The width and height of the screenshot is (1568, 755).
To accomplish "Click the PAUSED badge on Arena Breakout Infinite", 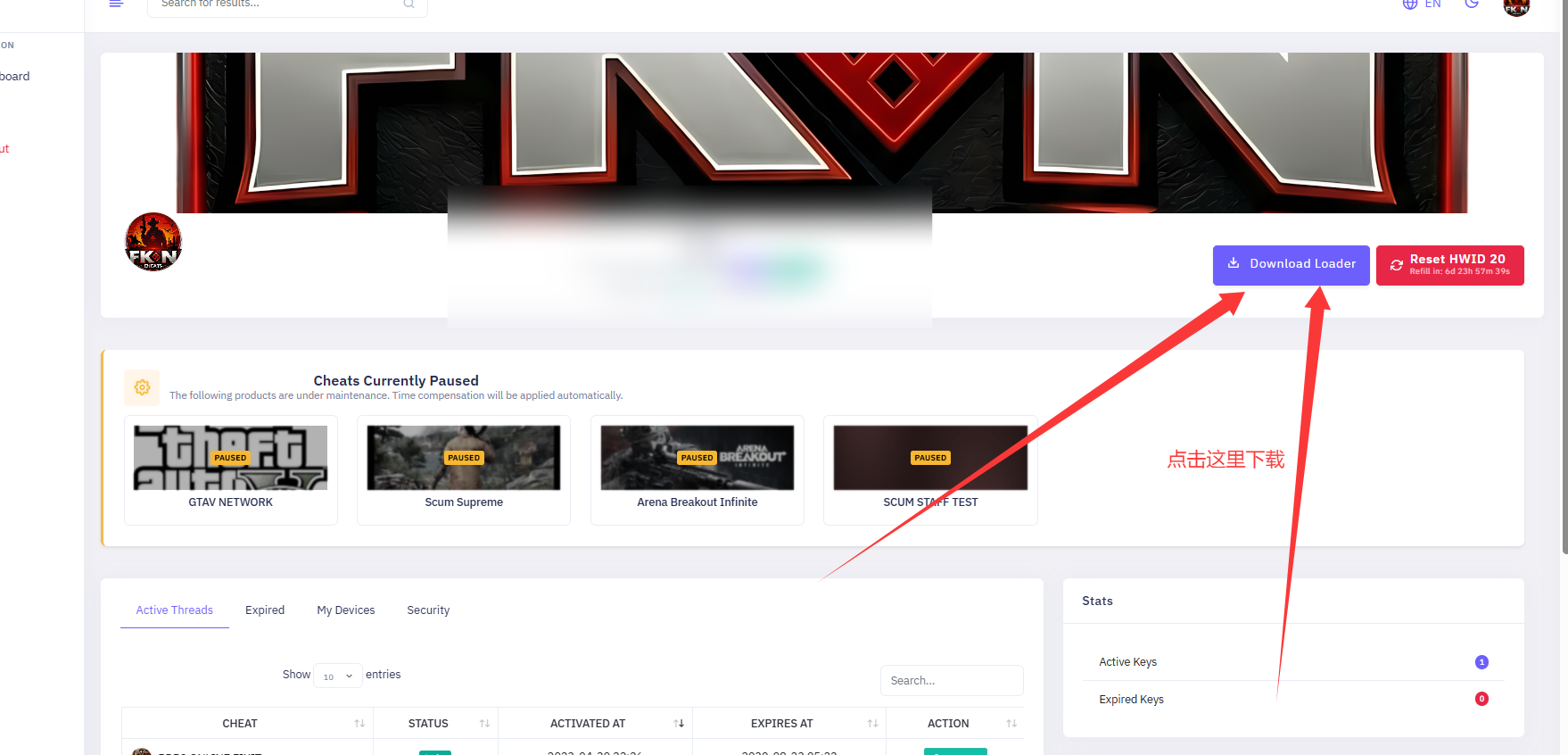I will click(x=697, y=458).
